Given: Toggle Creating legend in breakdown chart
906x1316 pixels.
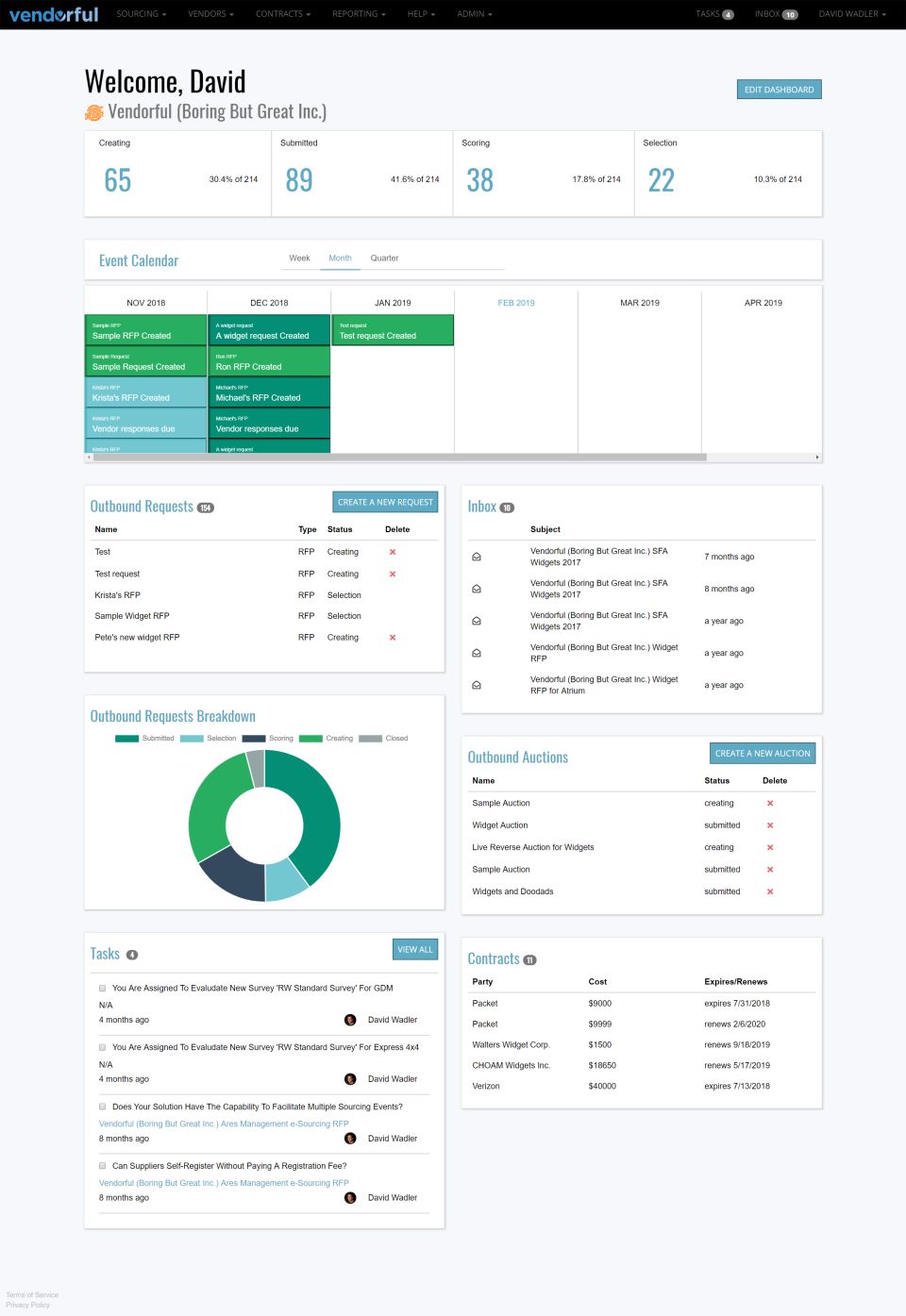Looking at the screenshot, I should (x=326, y=739).
